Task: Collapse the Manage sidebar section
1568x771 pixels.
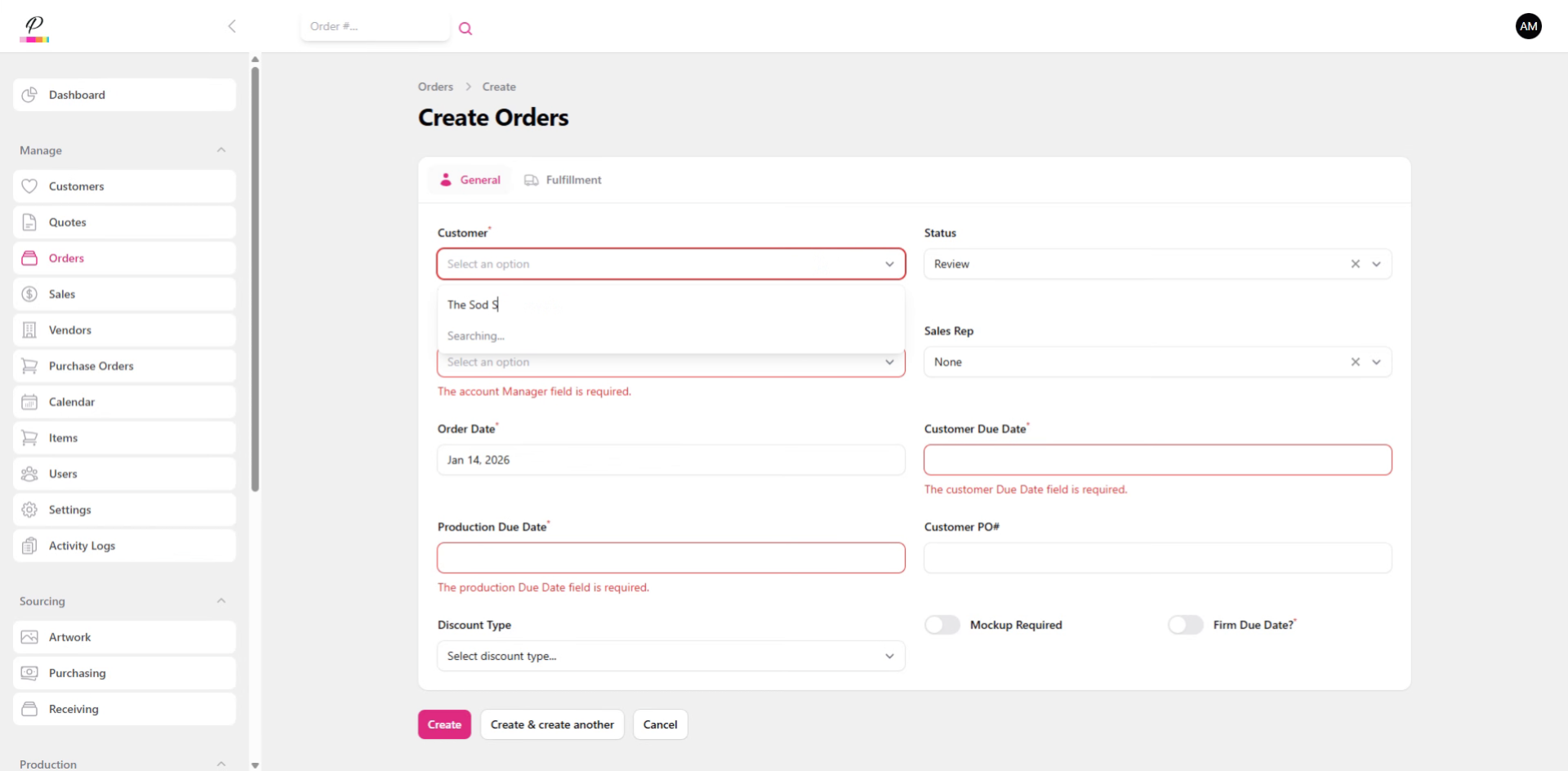Action: 221,149
